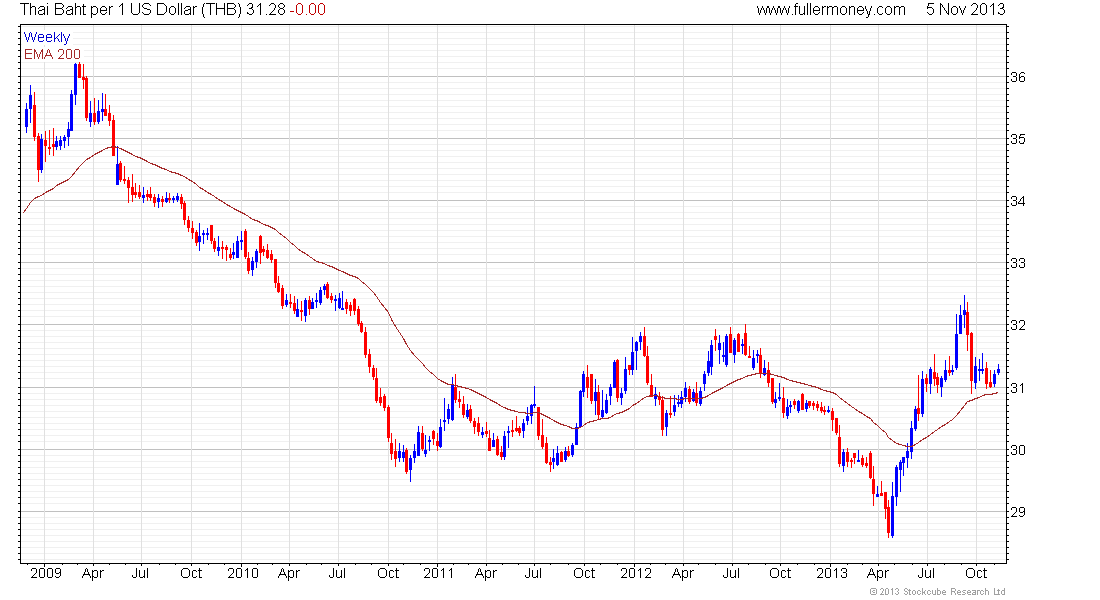Click the final Oct label after 2013

click(977, 573)
